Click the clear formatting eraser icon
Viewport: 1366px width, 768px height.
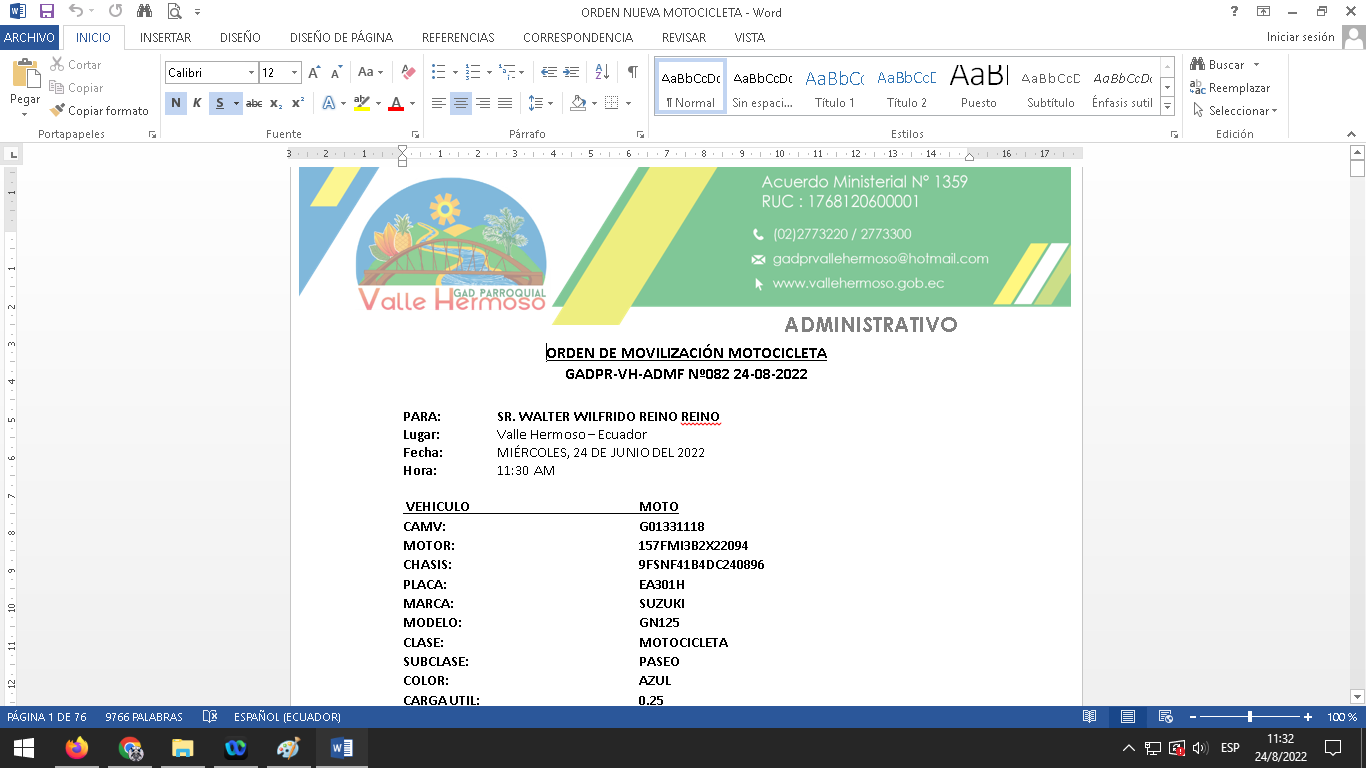[408, 72]
